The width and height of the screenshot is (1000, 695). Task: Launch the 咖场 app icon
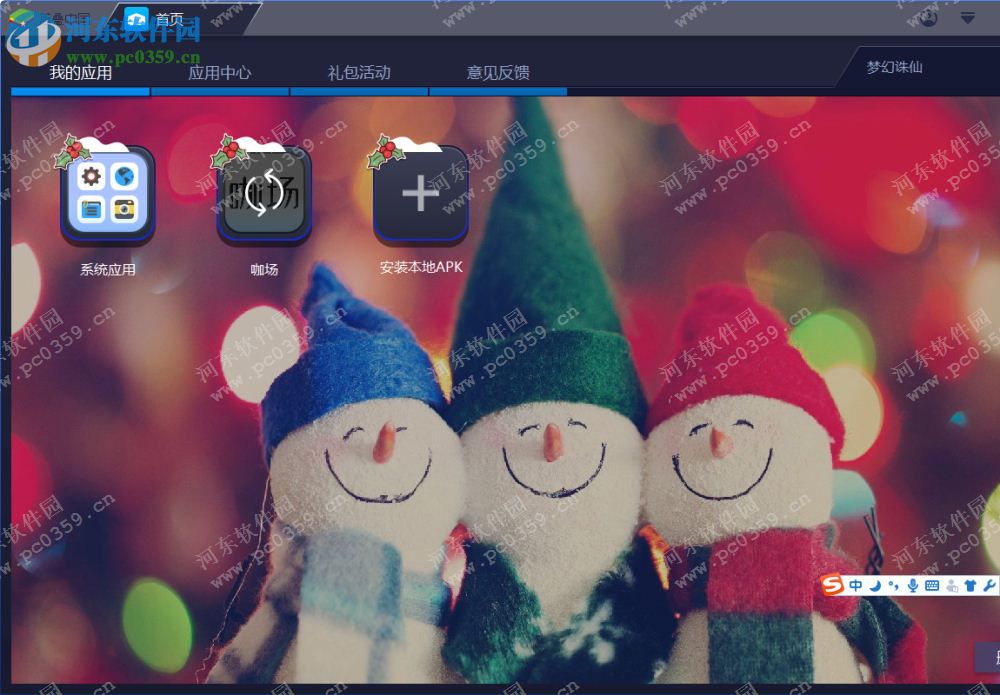tap(264, 194)
